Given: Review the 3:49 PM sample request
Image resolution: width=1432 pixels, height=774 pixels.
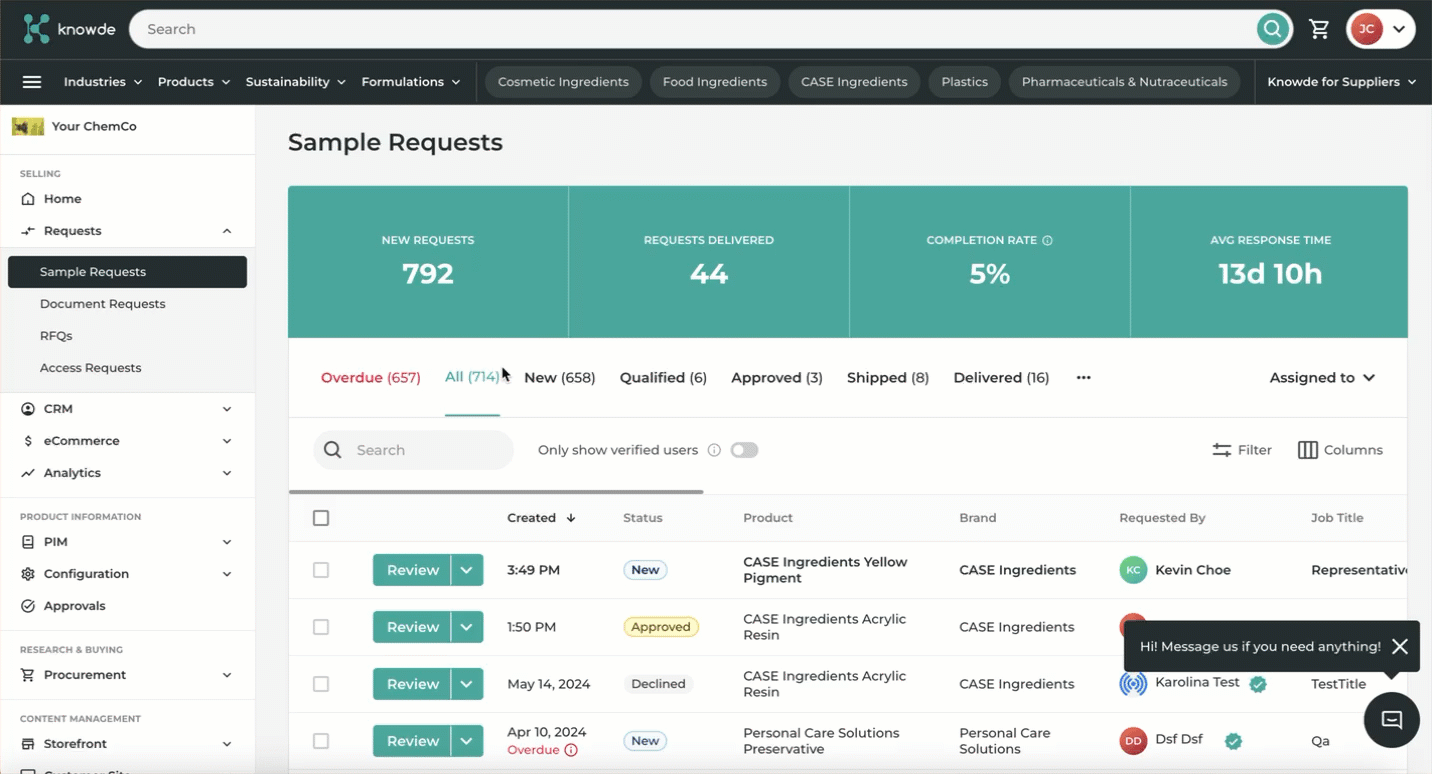Looking at the screenshot, I should click(412, 570).
